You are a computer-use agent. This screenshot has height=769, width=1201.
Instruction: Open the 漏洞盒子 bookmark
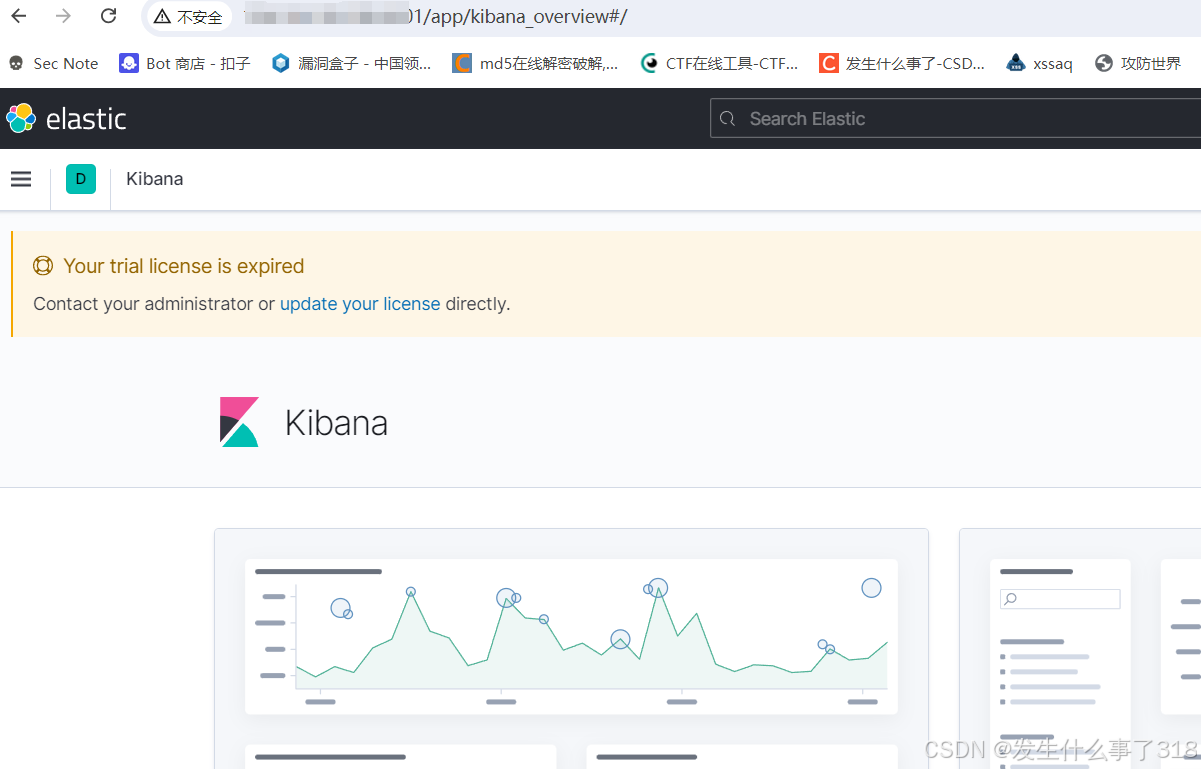pos(351,63)
